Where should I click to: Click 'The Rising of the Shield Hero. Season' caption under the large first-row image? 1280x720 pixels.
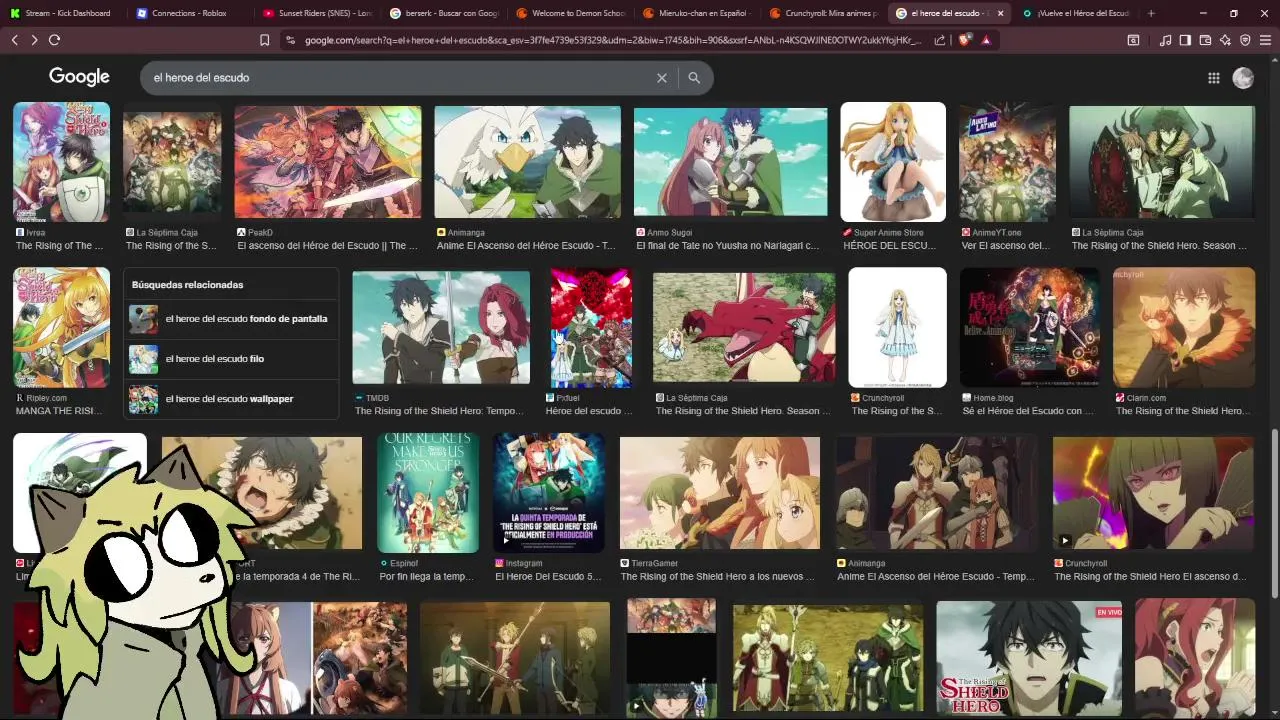pyautogui.click(x=1159, y=245)
